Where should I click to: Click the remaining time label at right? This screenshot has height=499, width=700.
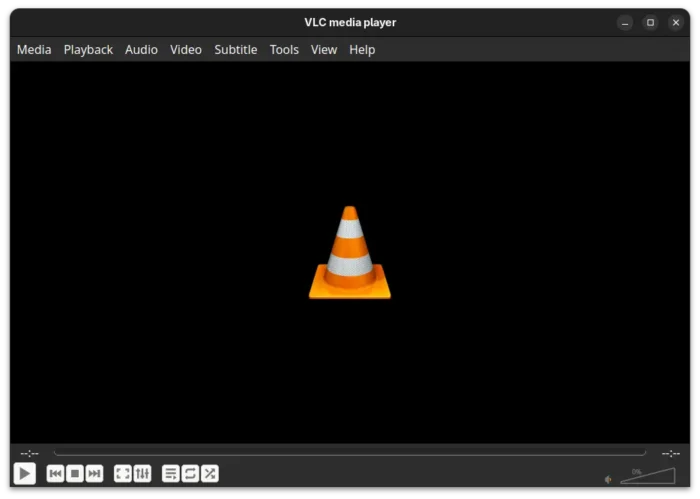coord(670,453)
